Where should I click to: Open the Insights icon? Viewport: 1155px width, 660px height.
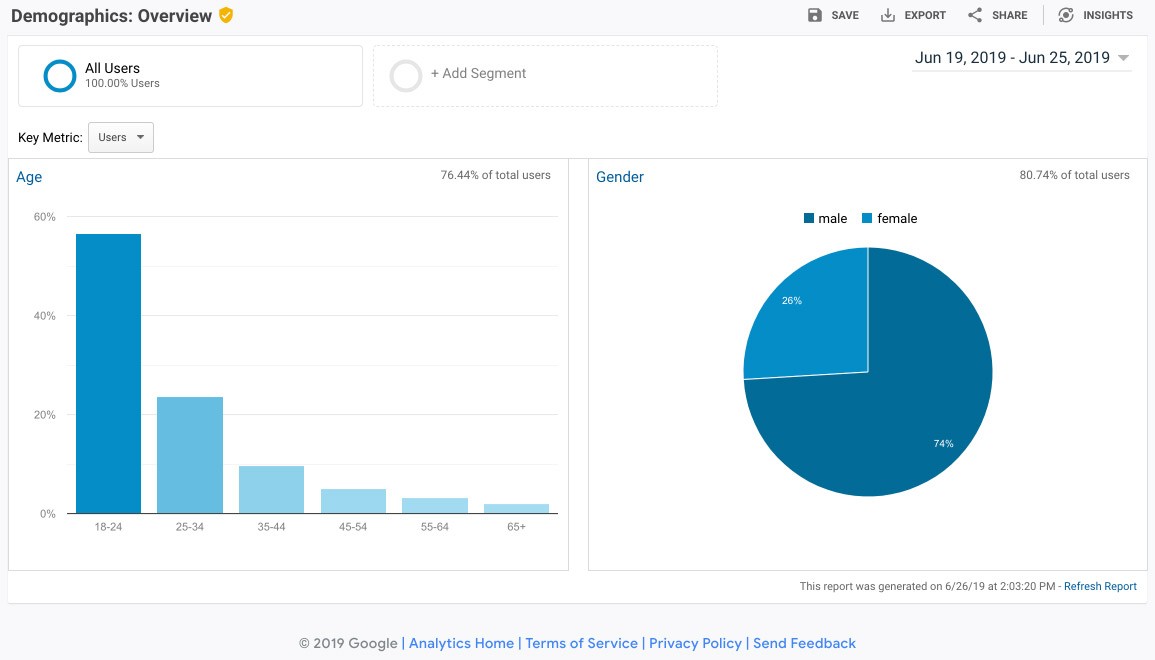(1065, 15)
